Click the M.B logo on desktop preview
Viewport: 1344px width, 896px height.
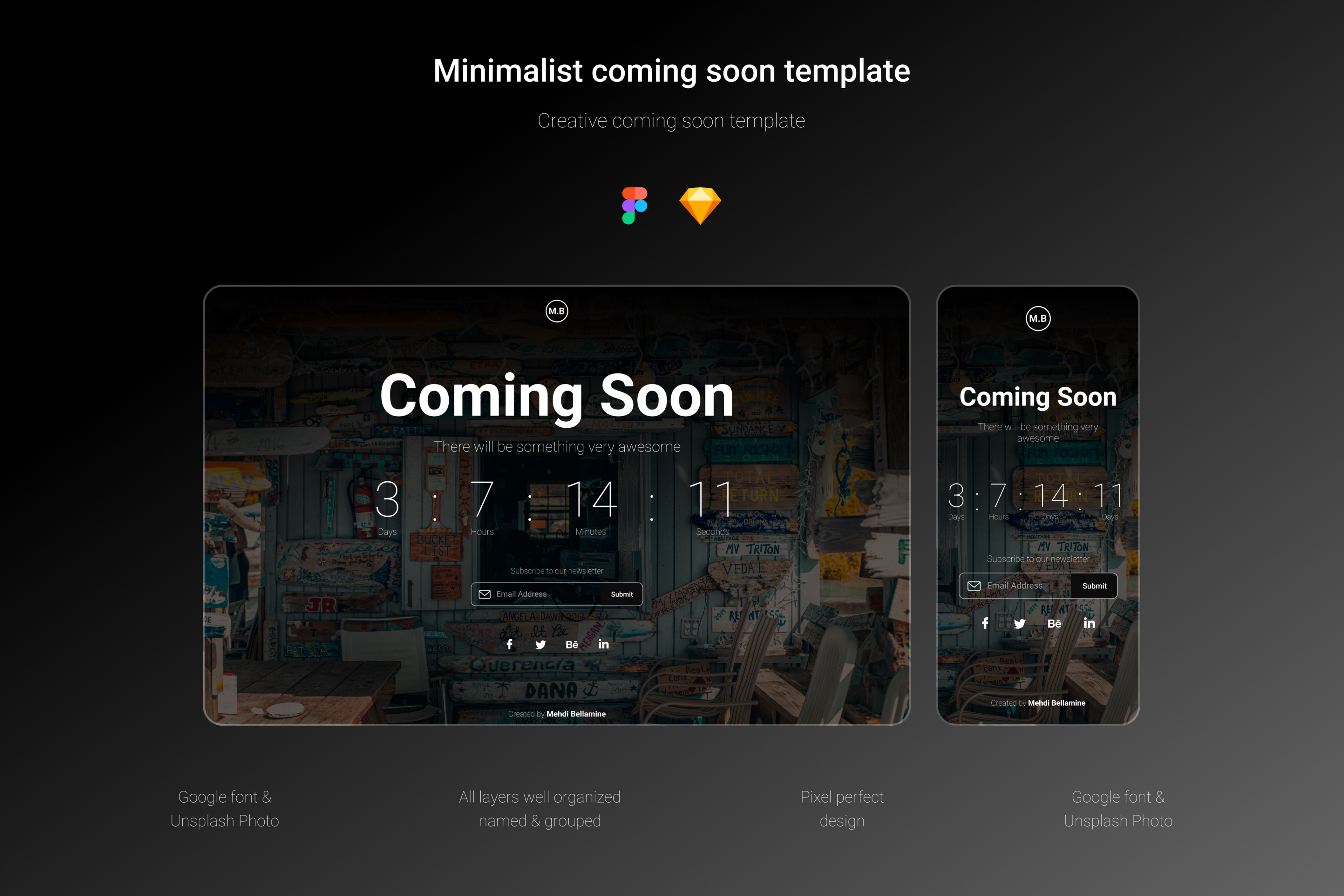556,311
